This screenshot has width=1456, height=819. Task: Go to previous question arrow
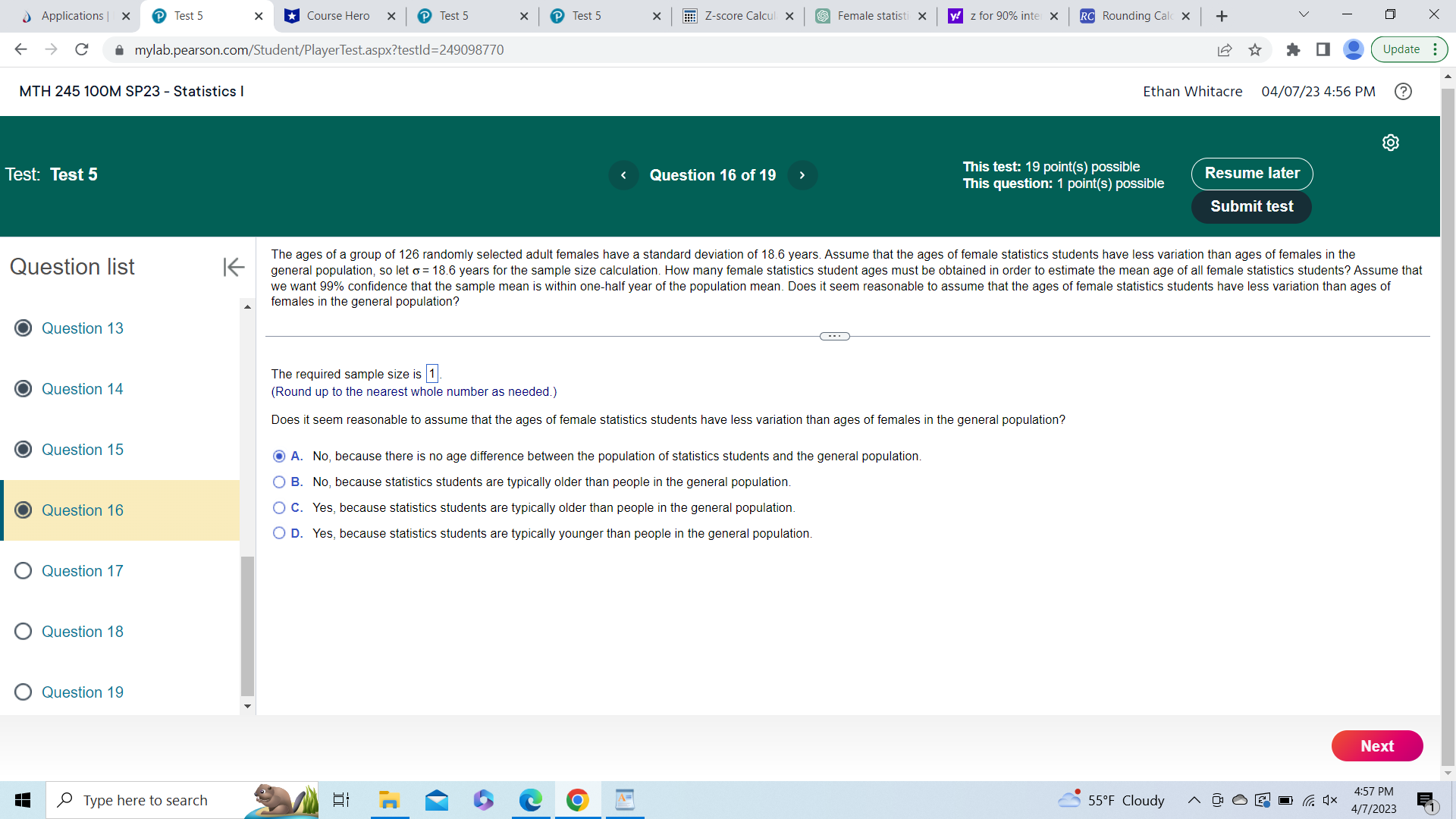pos(623,175)
